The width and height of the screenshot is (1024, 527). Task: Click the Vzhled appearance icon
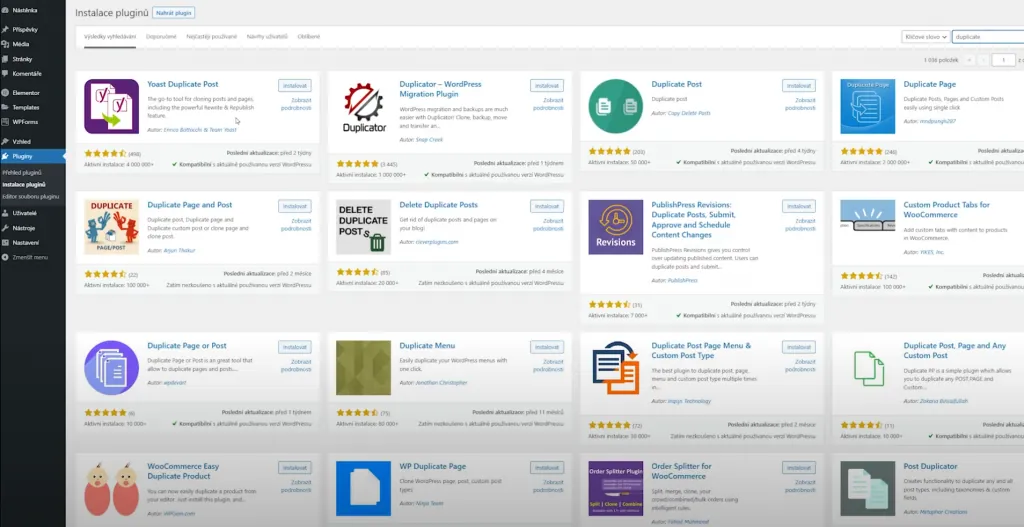pos(5,141)
